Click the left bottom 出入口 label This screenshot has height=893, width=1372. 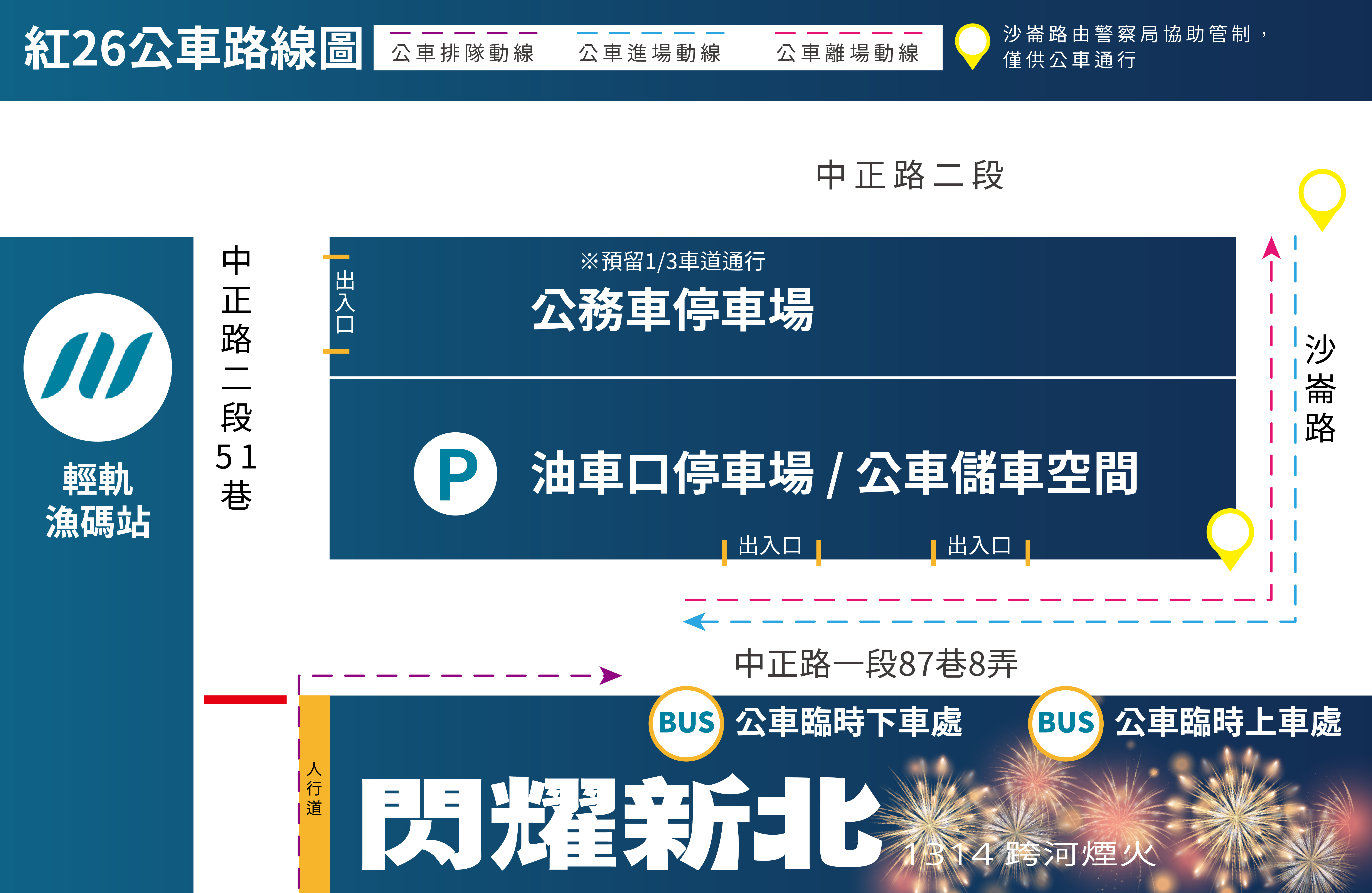click(770, 545)
